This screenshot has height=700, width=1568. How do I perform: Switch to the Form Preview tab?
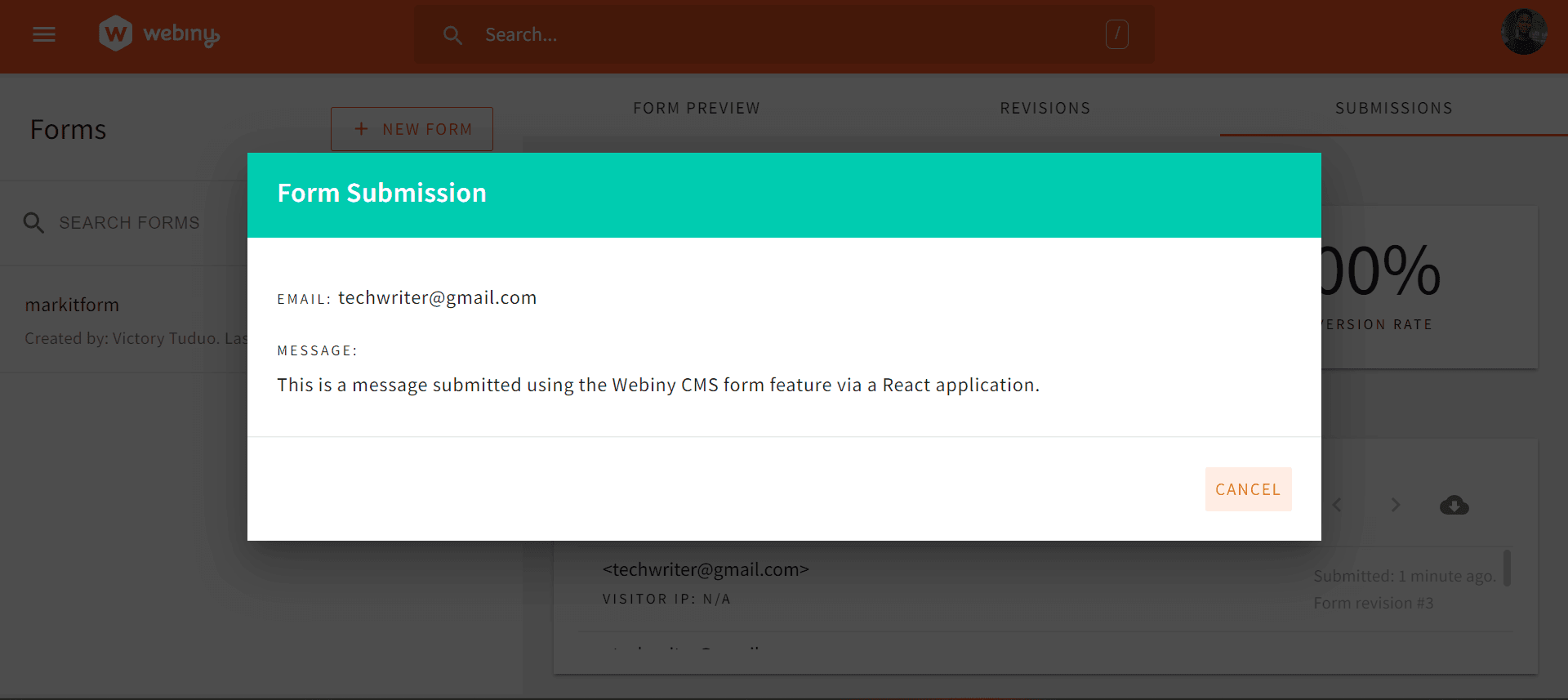pyautogui.click(x=697, y=109)
